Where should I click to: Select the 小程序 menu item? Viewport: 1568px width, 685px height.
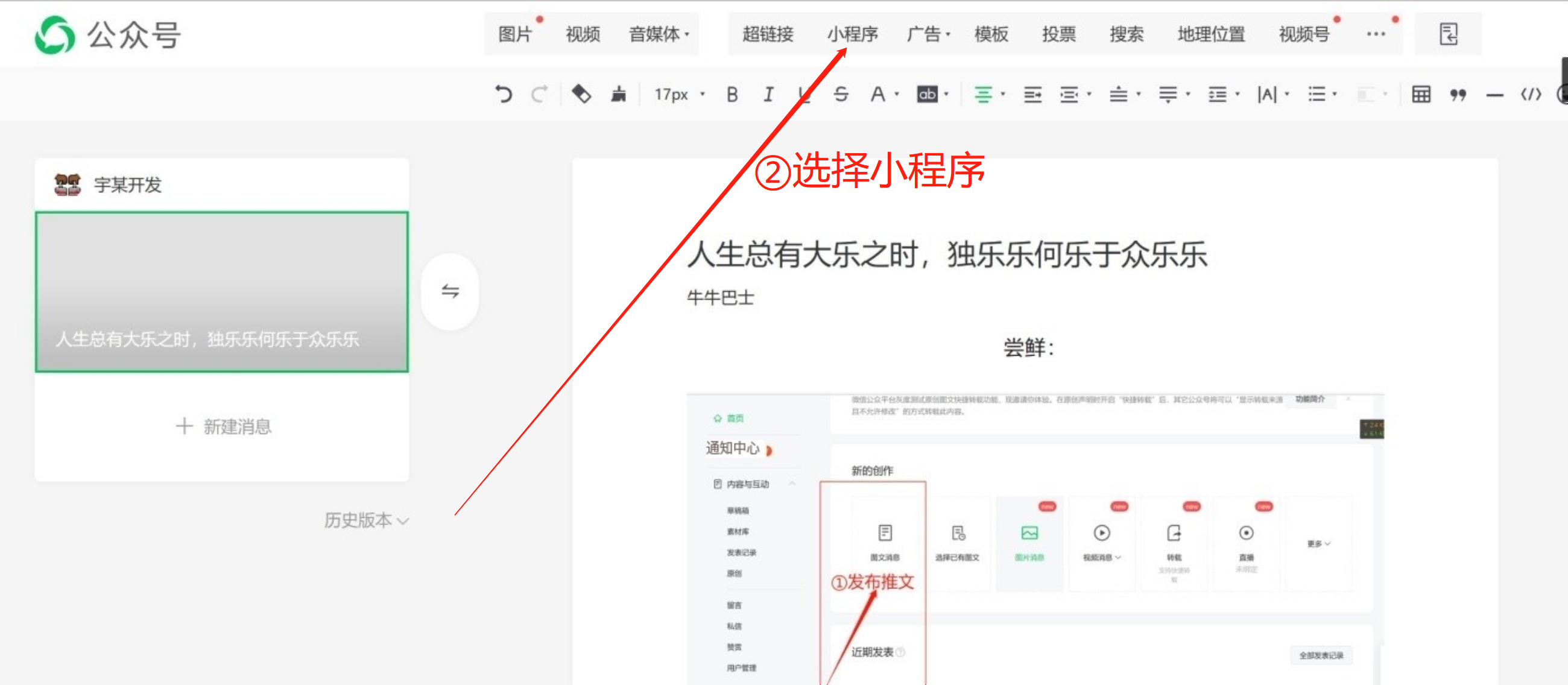tap(852, 34)
